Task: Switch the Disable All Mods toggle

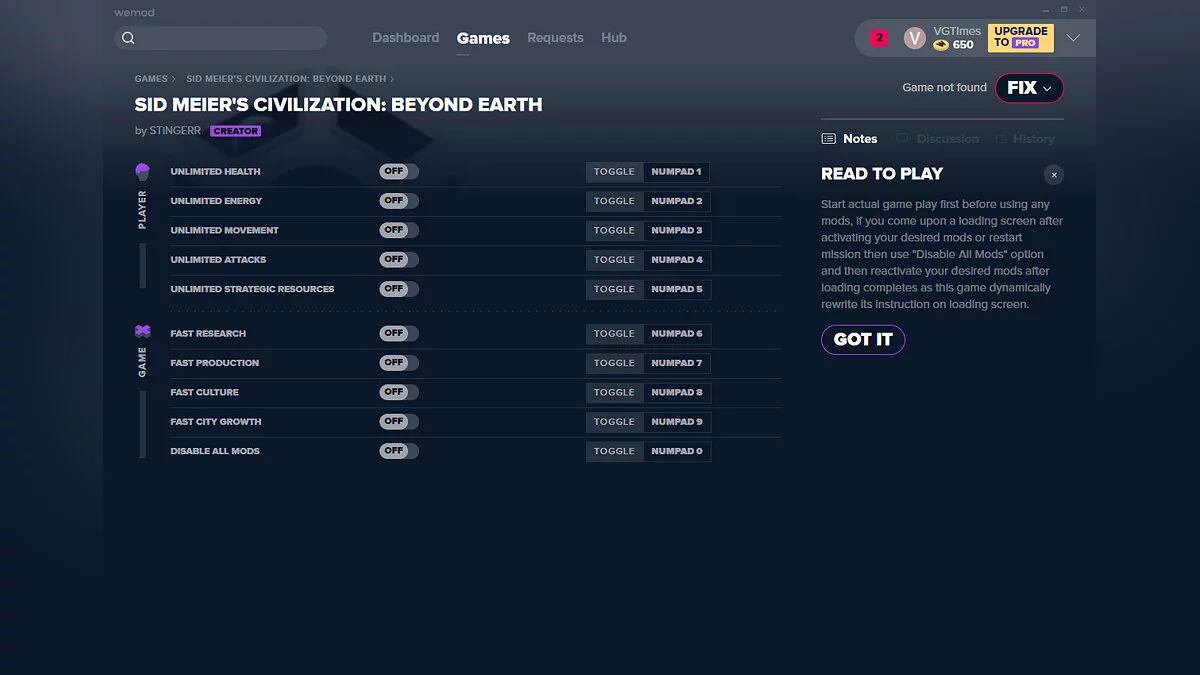Action: point(399,451)
